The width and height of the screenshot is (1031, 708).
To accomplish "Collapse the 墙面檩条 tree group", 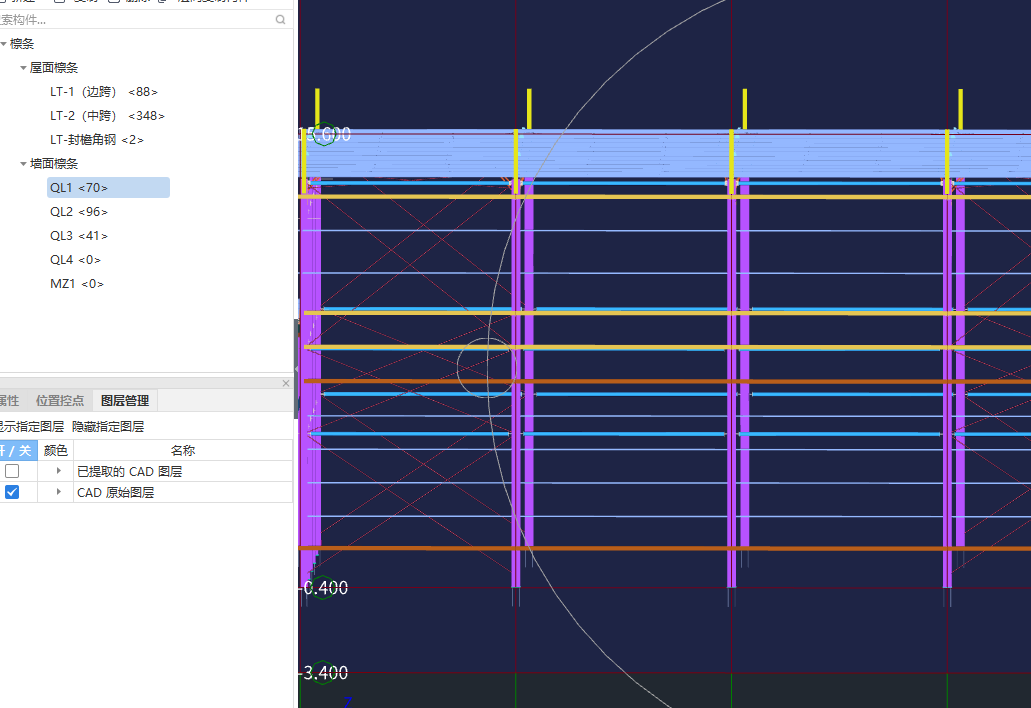I will (24, 164).
